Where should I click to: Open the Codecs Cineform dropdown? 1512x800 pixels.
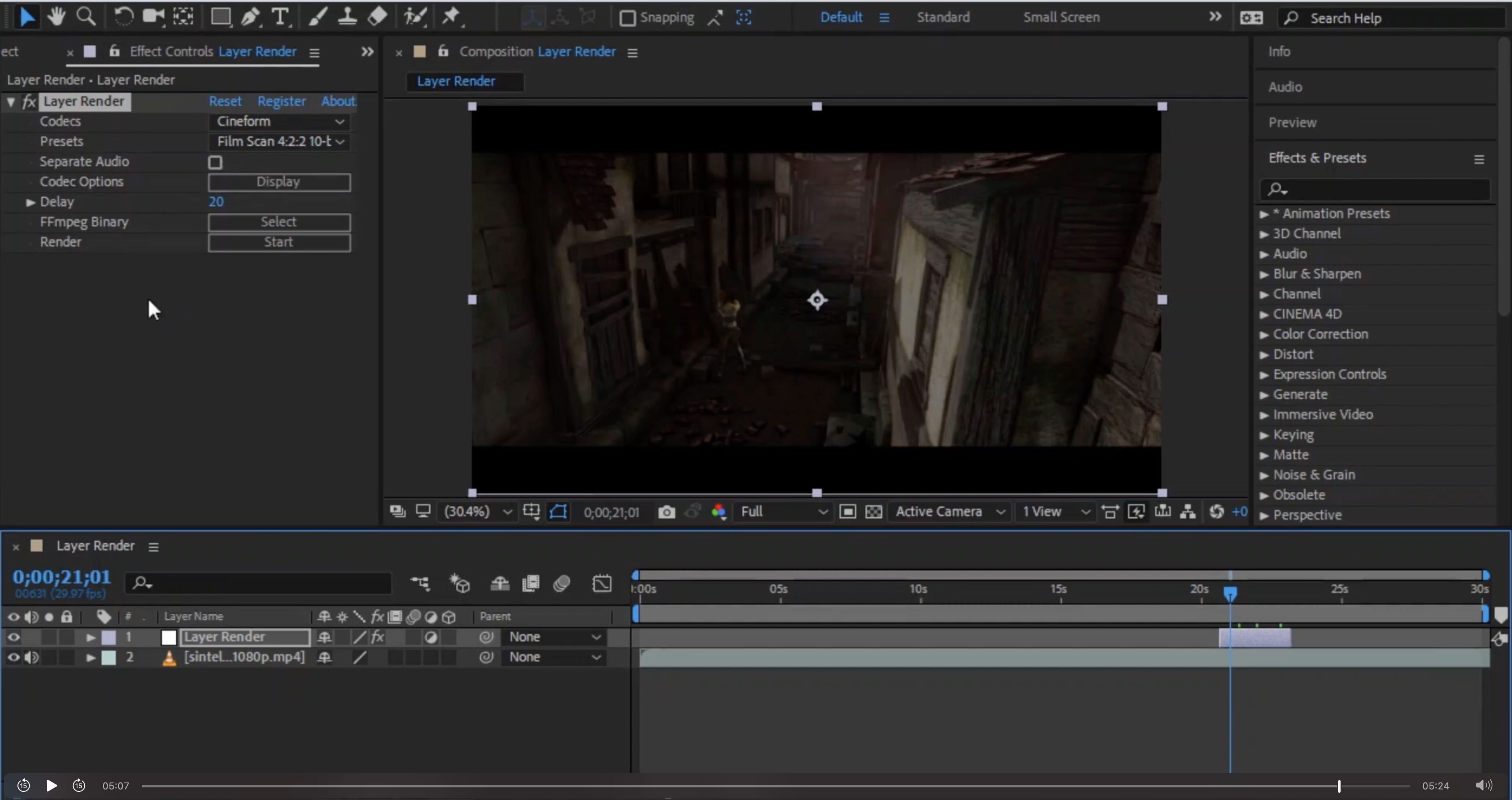pos(279,121)
